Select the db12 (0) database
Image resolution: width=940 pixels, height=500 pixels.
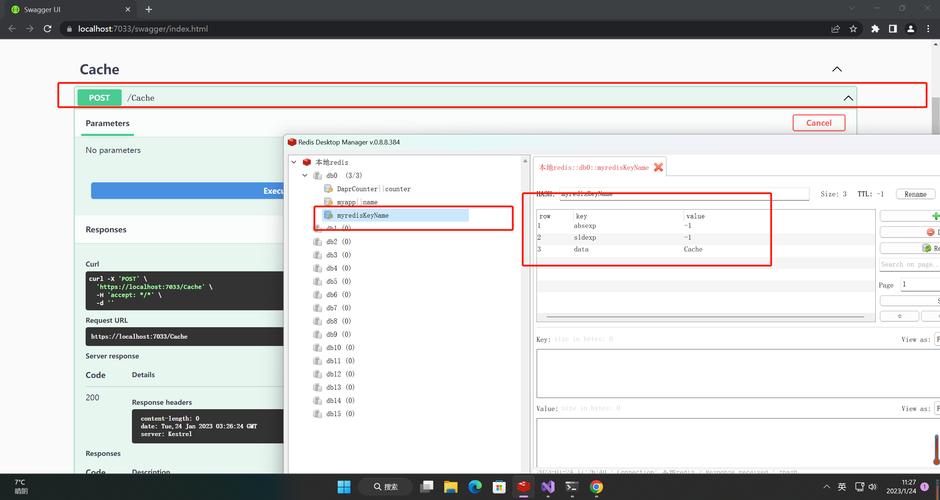341,374
